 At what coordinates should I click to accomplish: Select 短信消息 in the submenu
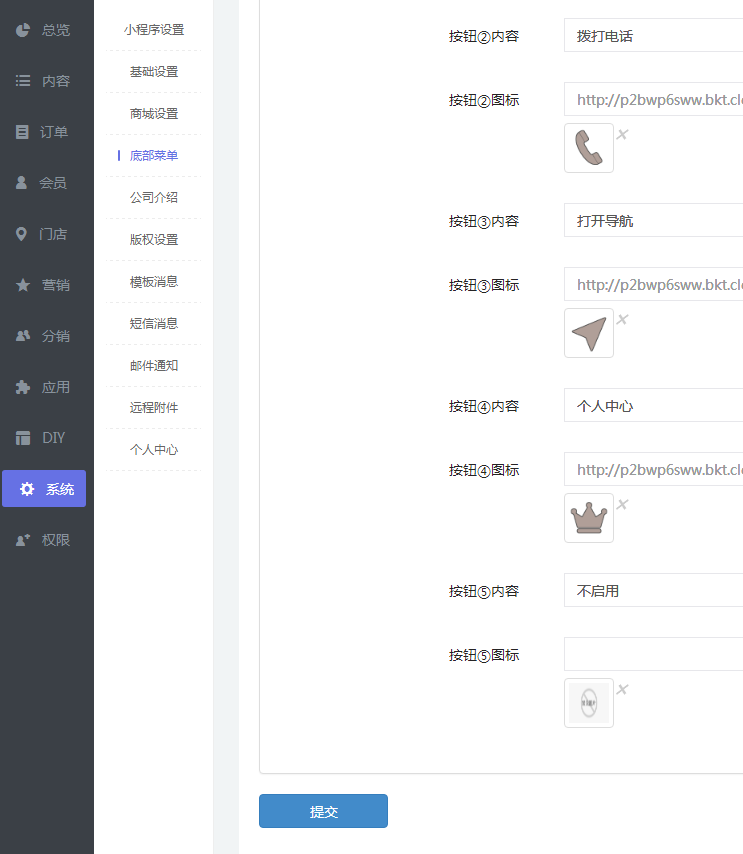coord(154,324)
